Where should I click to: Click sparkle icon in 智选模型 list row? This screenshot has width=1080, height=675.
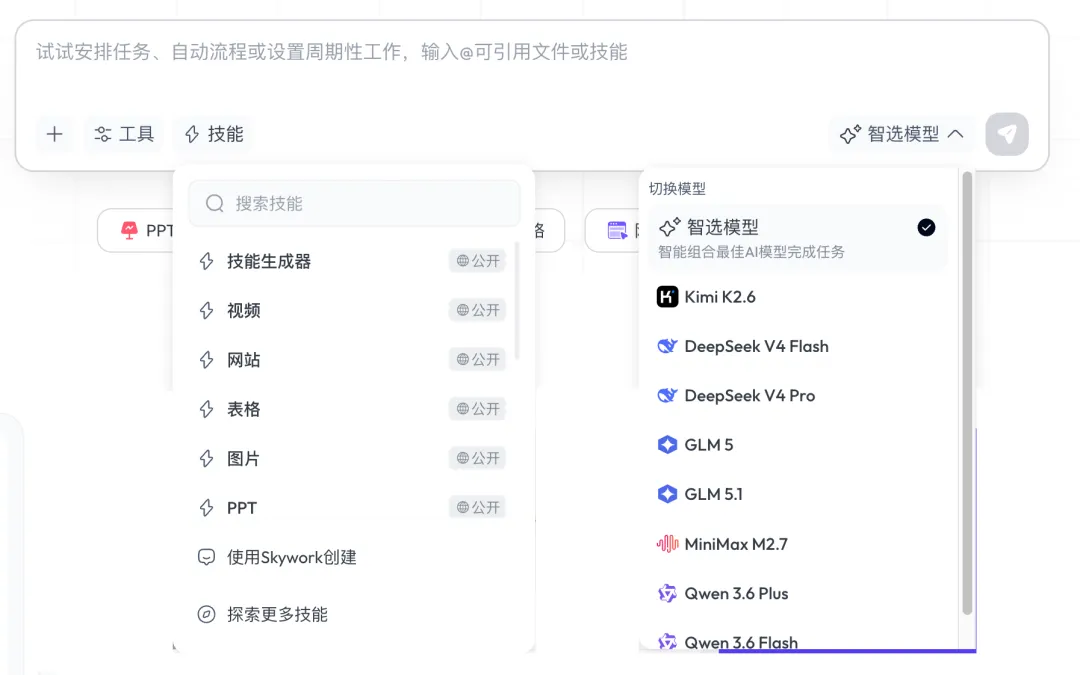[669, 227]
